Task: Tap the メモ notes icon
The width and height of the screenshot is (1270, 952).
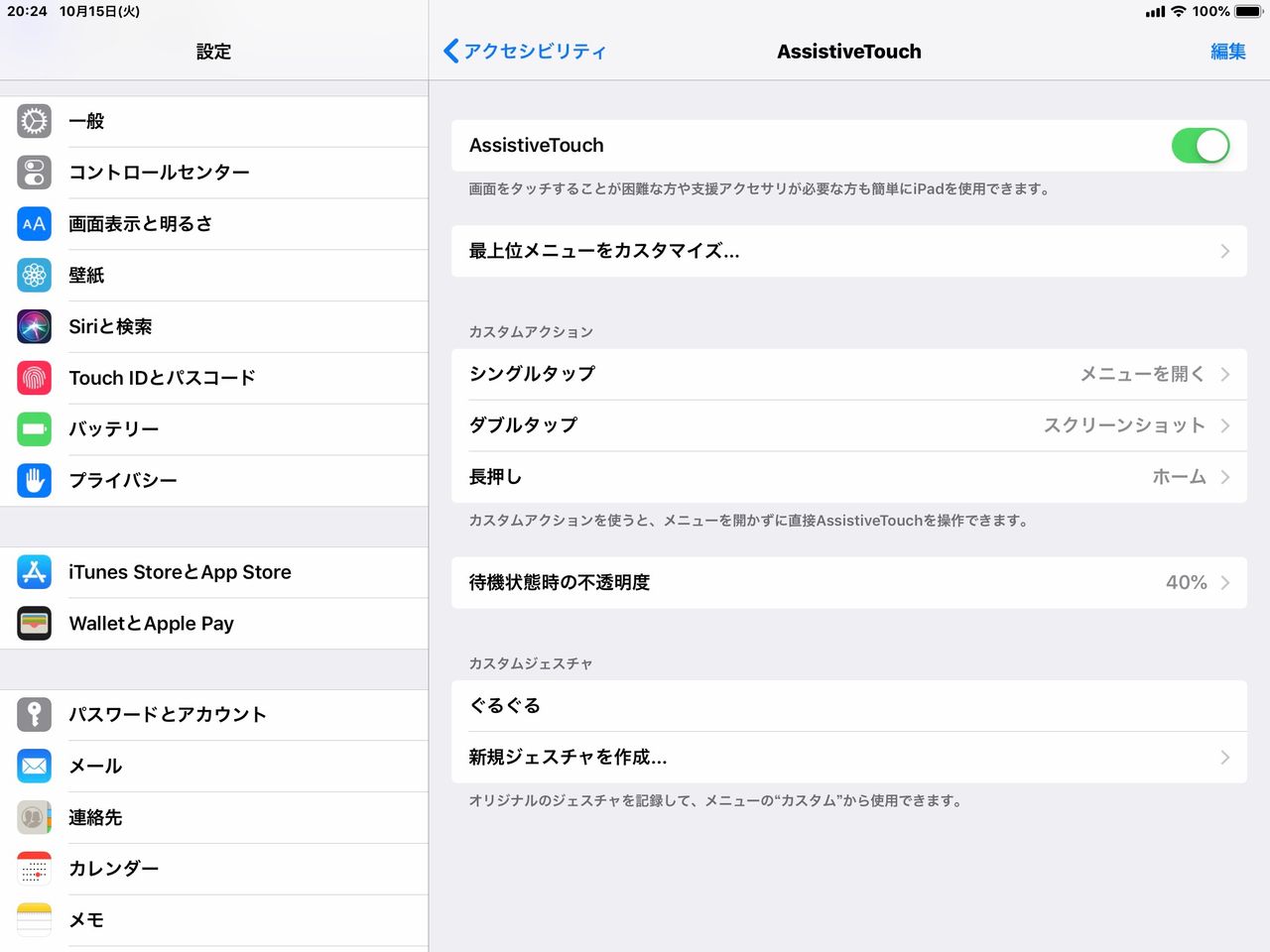Action: 34,920
